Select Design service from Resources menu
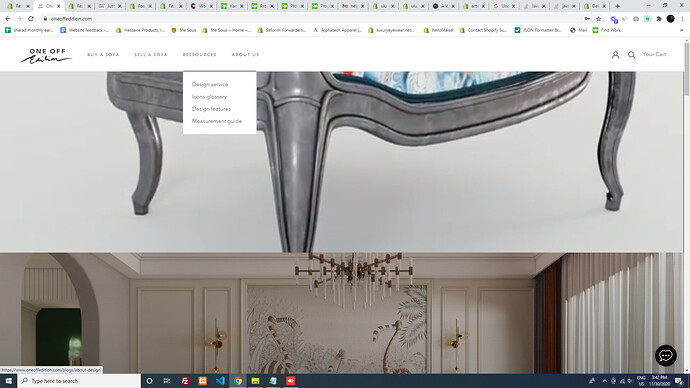The image size is (690, 388). tap(210, 84)
